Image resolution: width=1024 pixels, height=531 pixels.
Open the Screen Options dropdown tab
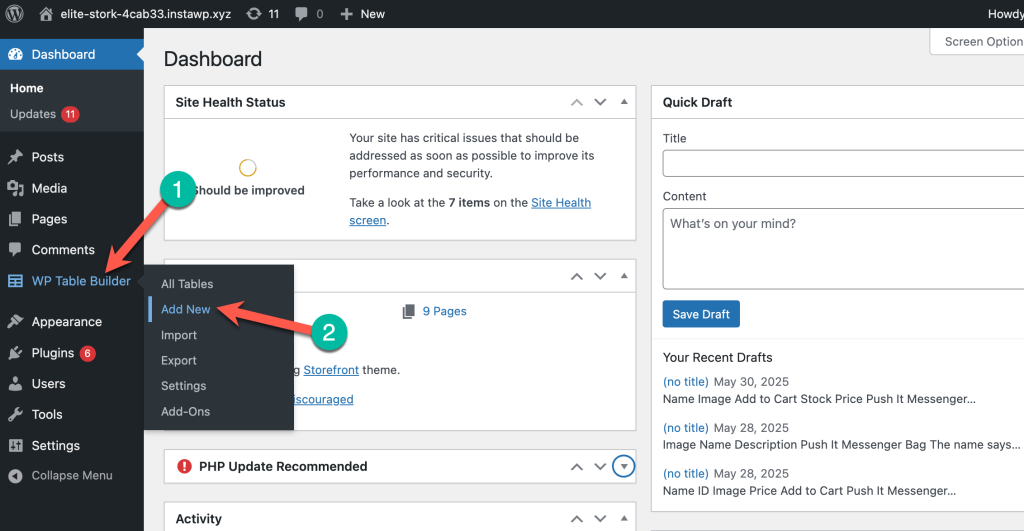[x=982, y=42]
